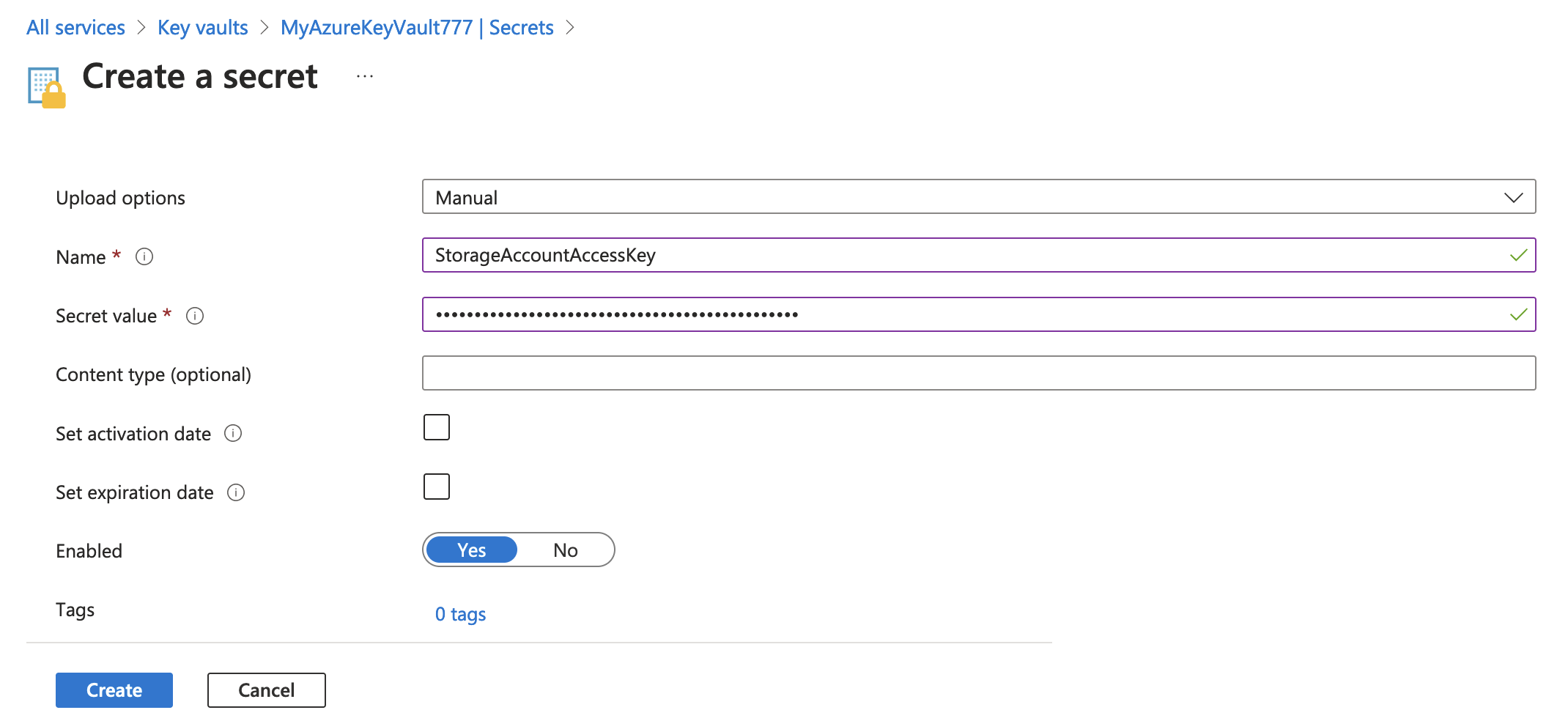
Task: Open the more options ellipsis beside title
Action: (365, 76)
